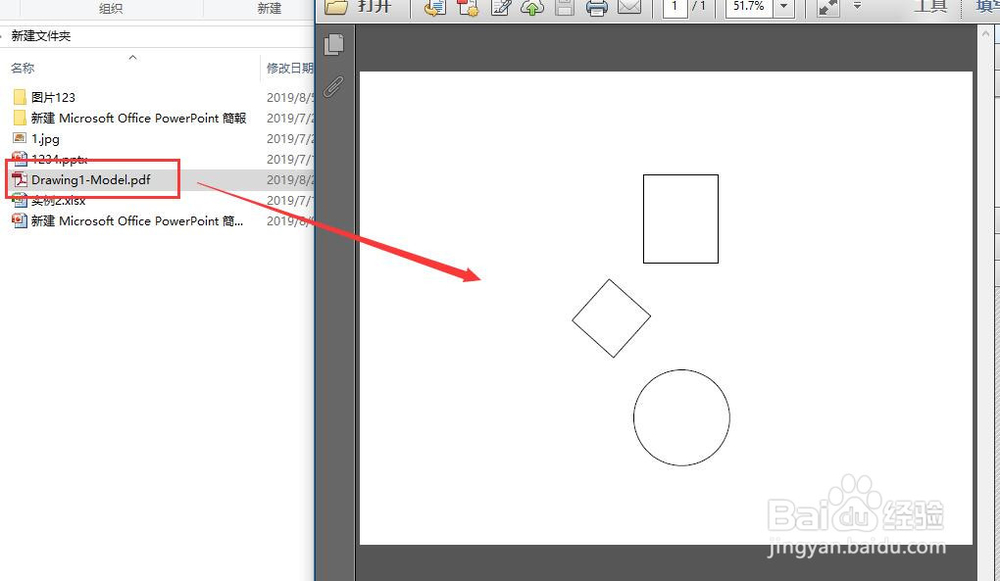The image size is (1000, 581).
Task: Click the create PDF icon with gear
Action: 467,7
